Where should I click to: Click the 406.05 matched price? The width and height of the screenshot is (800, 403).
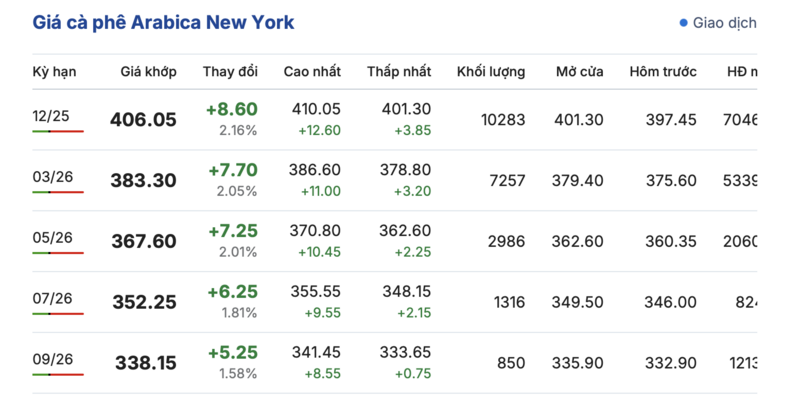tap(143, 120)
